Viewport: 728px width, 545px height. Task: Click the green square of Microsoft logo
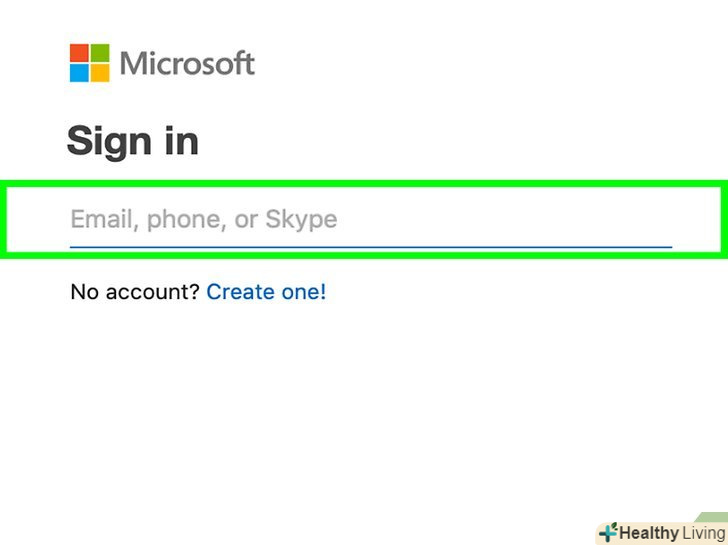[x=99, y=53]
